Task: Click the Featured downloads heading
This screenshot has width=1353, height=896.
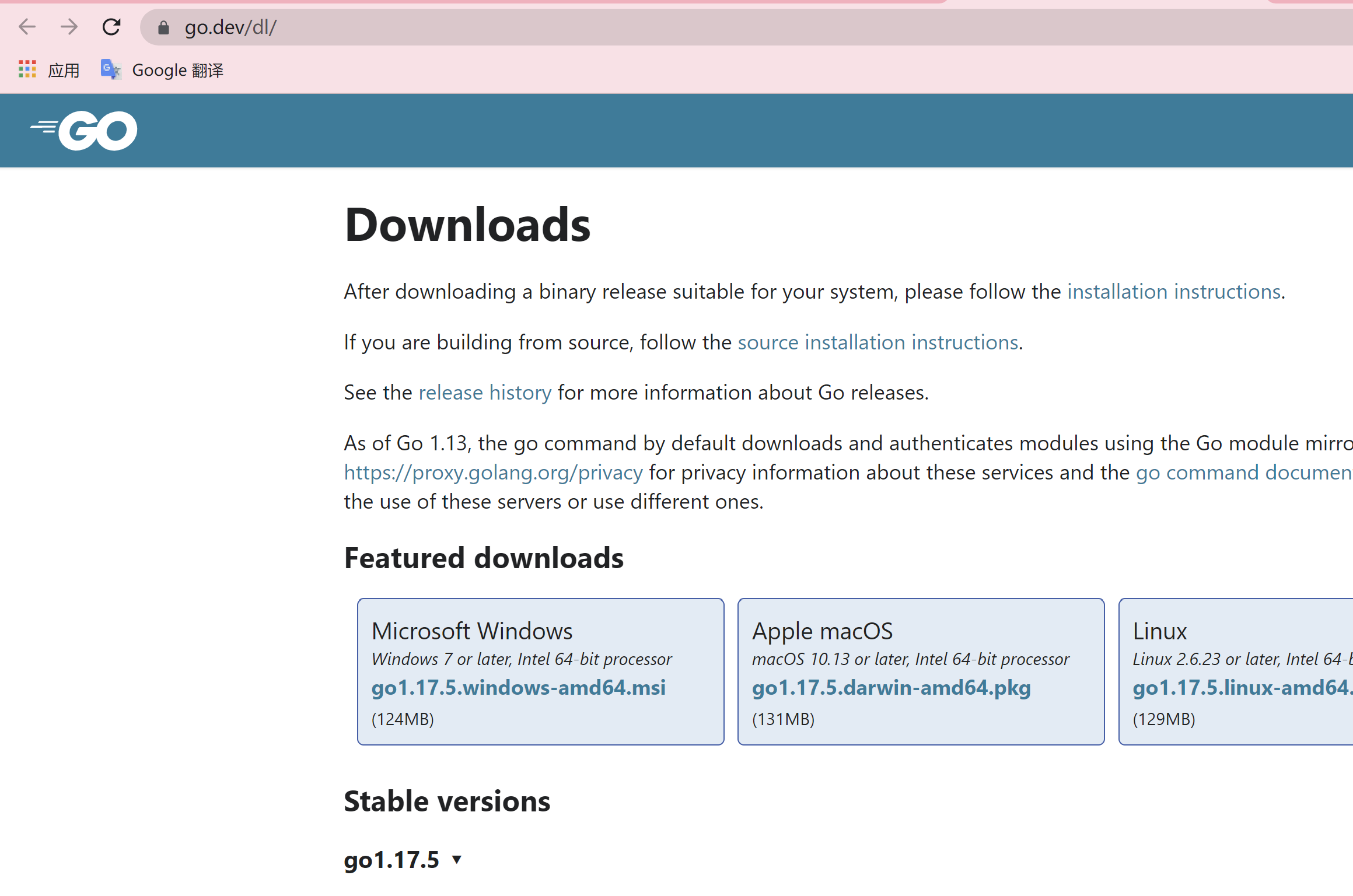Action: click(484, 558)
